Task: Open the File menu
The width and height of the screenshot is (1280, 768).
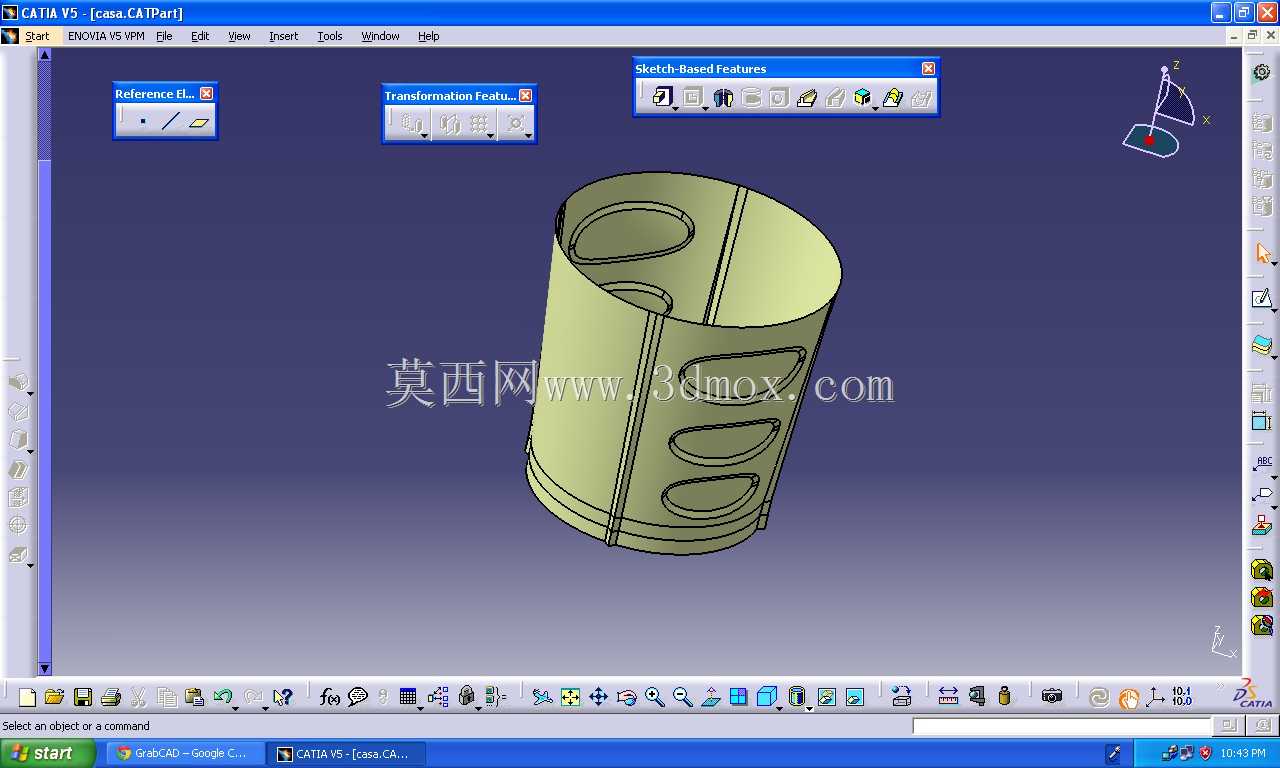Action: (164, 36)
